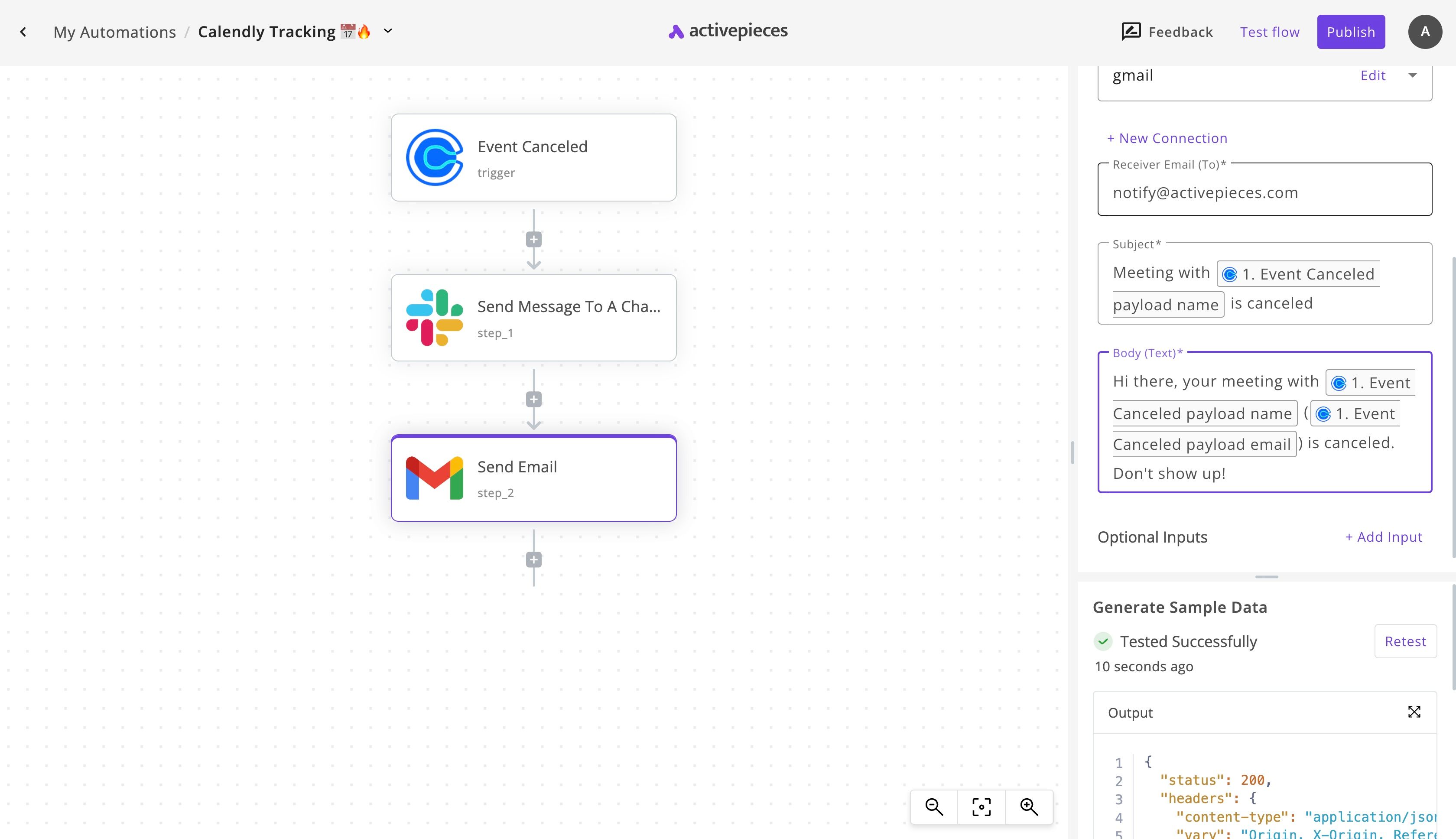This screenshot has width=1456, height=839.
Task: Open the user avatar menu
Action: click(x=1425, y=32)
